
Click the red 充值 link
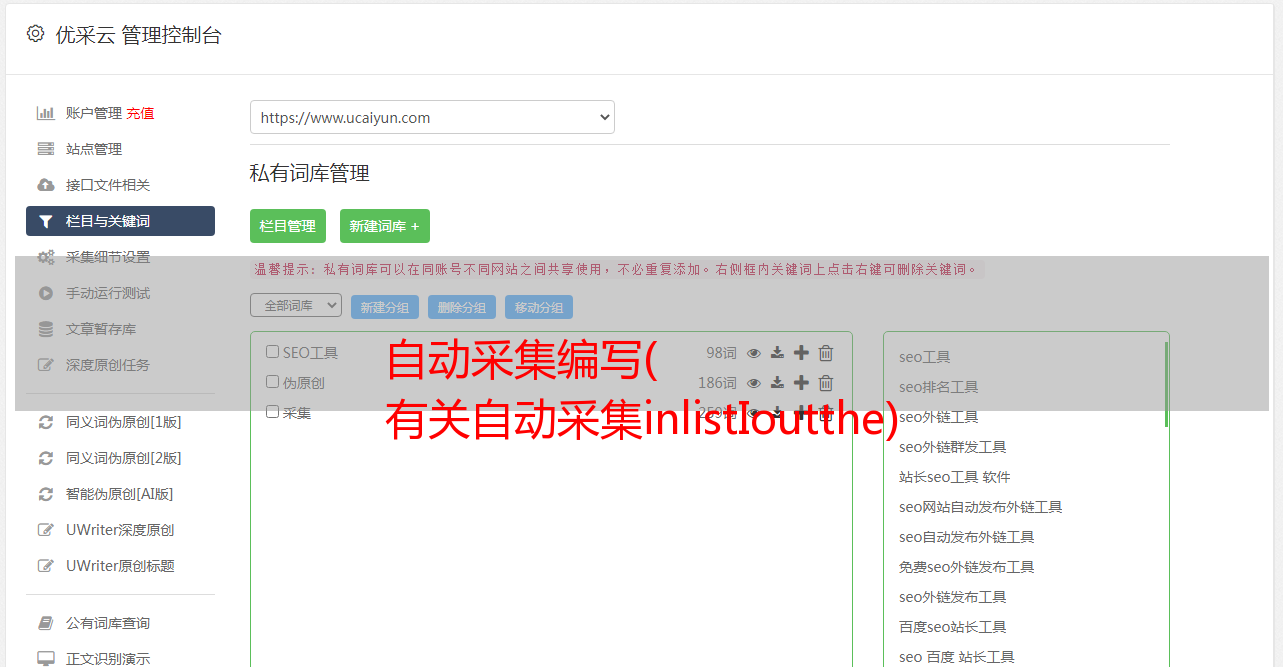pos(140,113)
